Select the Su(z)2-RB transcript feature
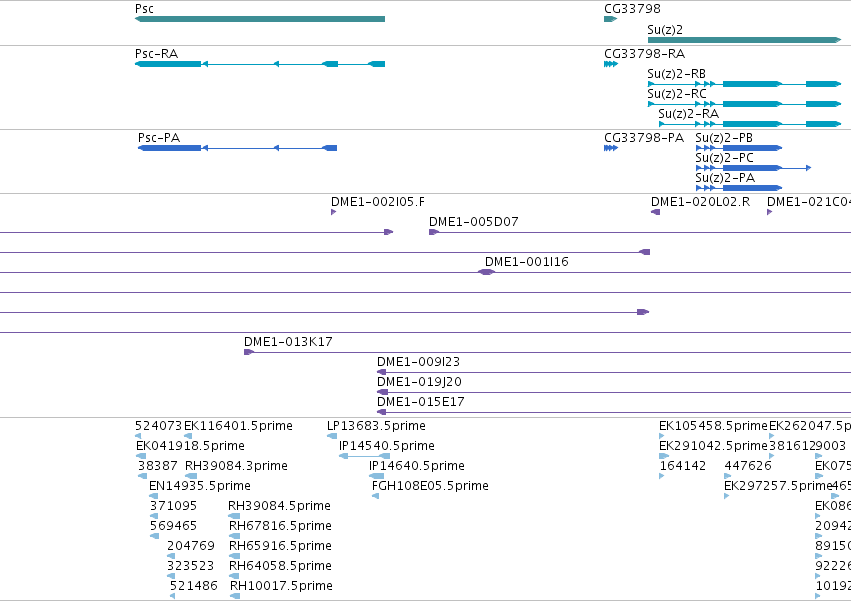 745,84
